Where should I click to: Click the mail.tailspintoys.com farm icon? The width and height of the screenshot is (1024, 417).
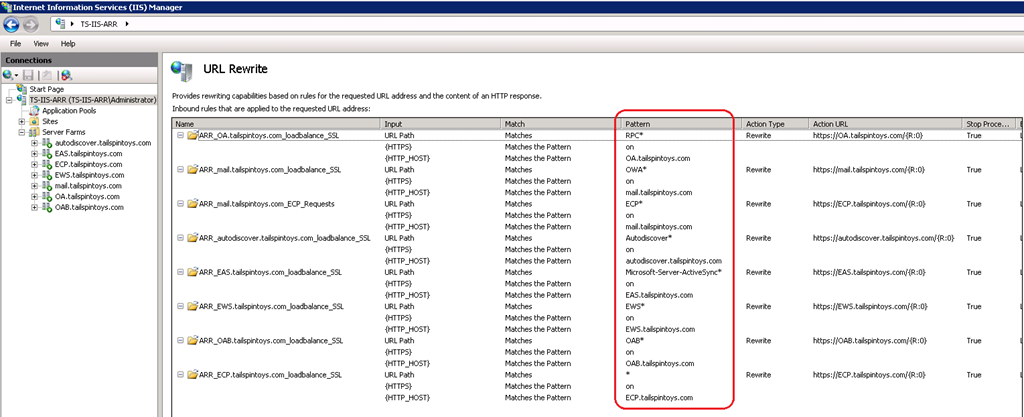click(x=46, y=186)
